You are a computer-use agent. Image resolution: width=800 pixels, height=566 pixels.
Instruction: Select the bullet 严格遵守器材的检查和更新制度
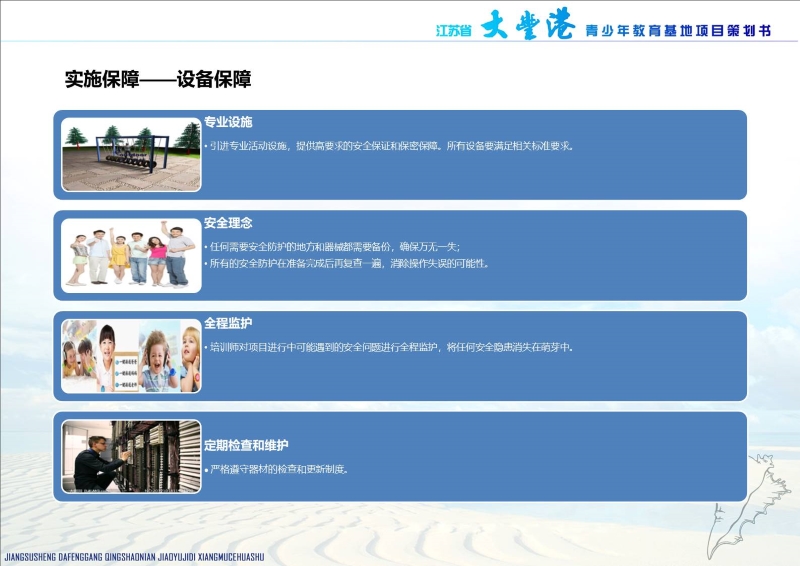[277, 469]
